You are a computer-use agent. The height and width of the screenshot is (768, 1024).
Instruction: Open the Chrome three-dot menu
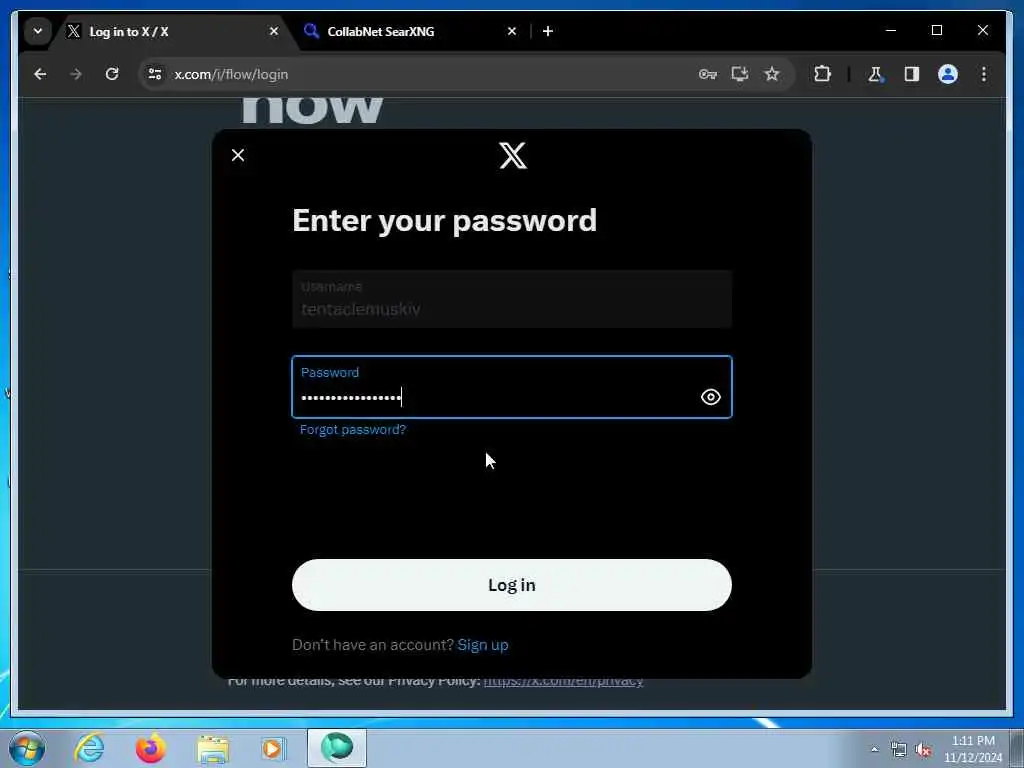coord(984,74)
